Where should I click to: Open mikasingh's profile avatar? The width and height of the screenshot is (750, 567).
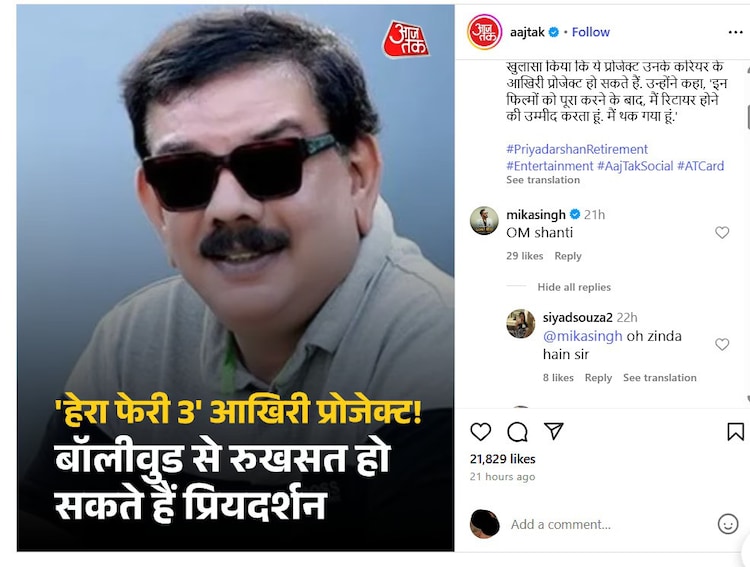(x=485, y=221)
